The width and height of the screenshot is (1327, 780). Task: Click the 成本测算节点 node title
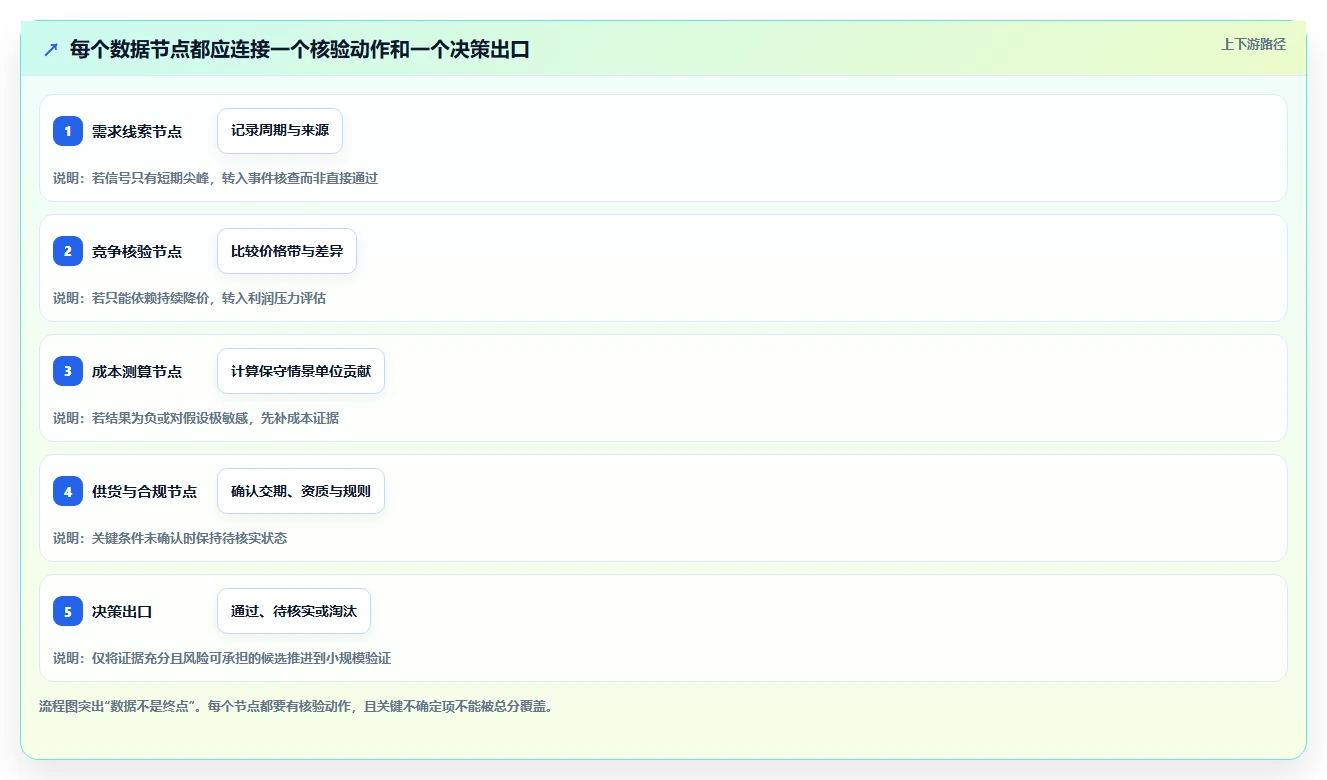click(x=137, y=371)
